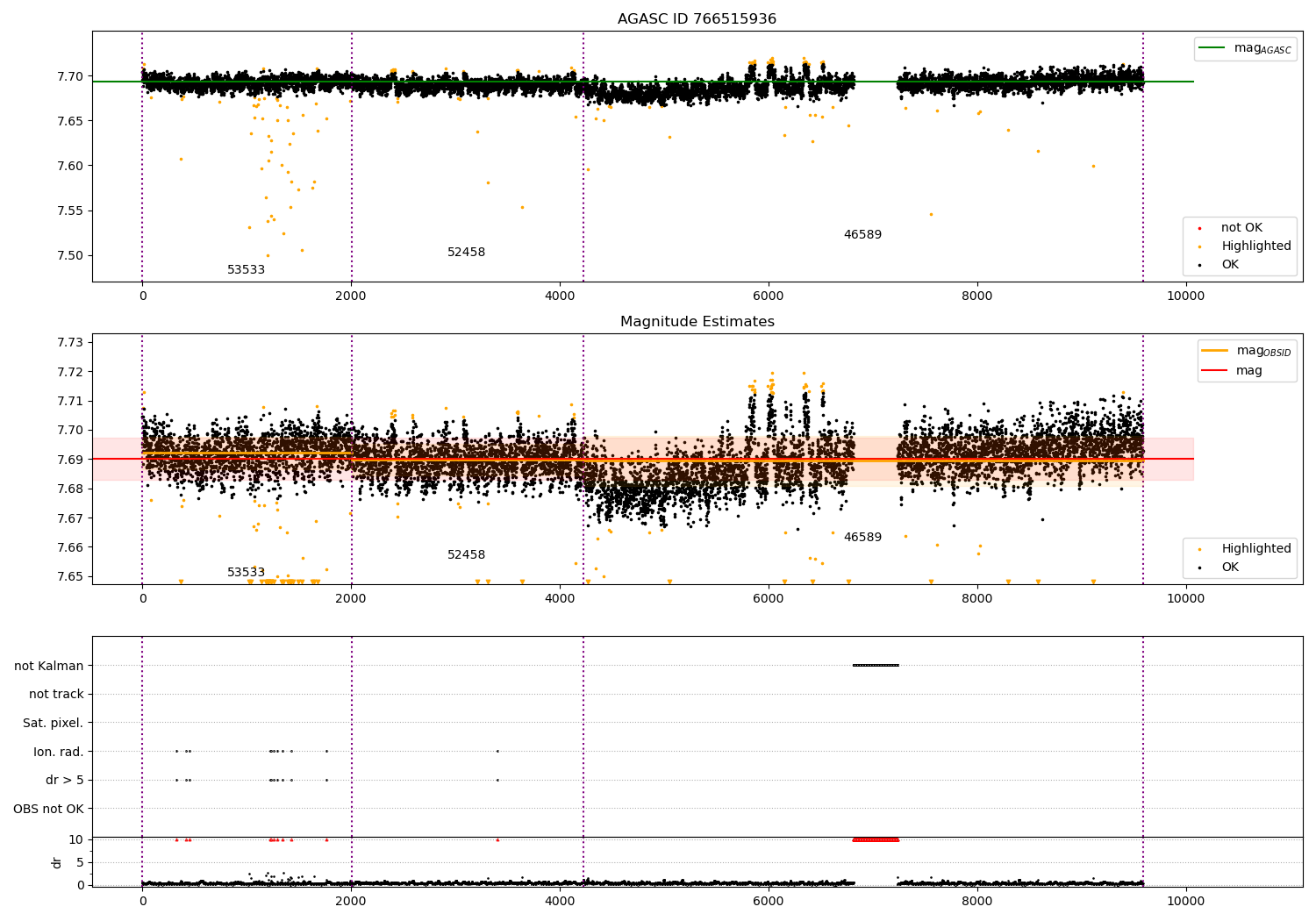Click the 52458 label in Magnitude Estimates plot
The height and width of the screenshot is (921, 1316).
click(466, 555)
